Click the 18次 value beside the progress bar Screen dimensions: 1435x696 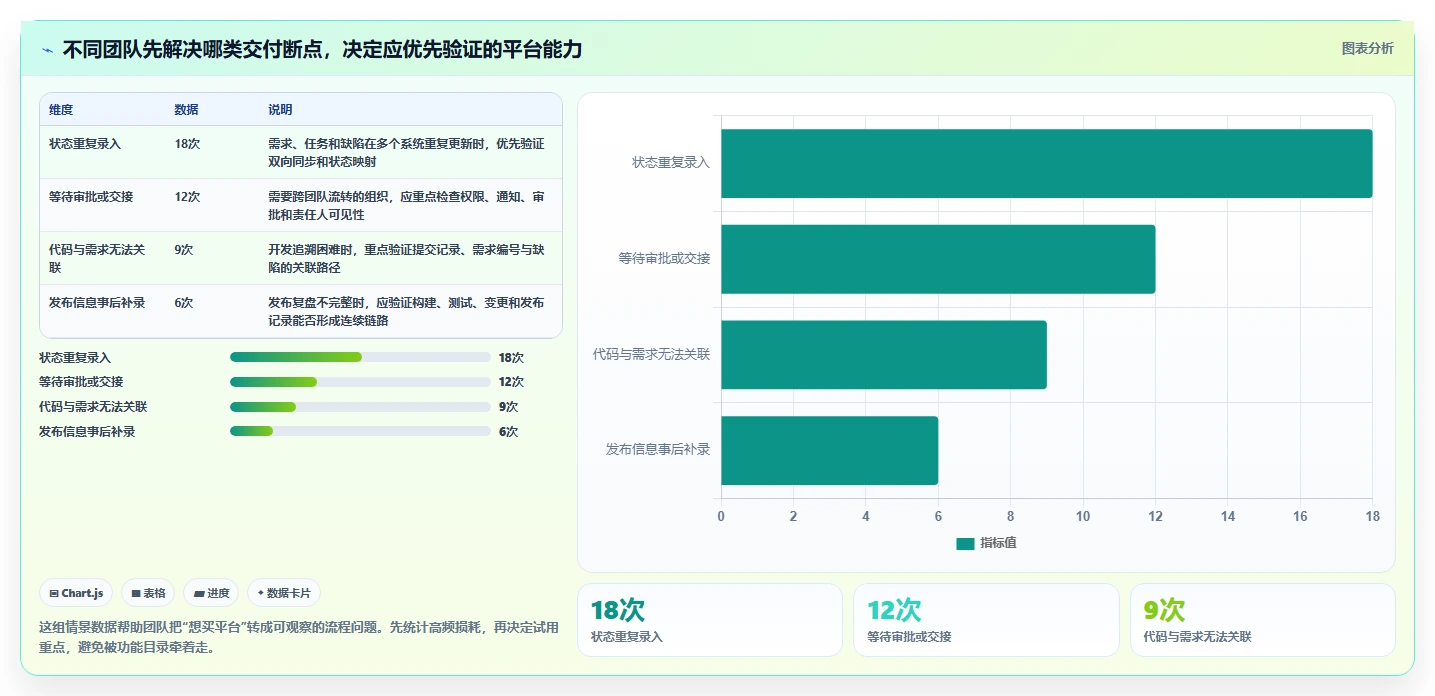tap(511, 357)
